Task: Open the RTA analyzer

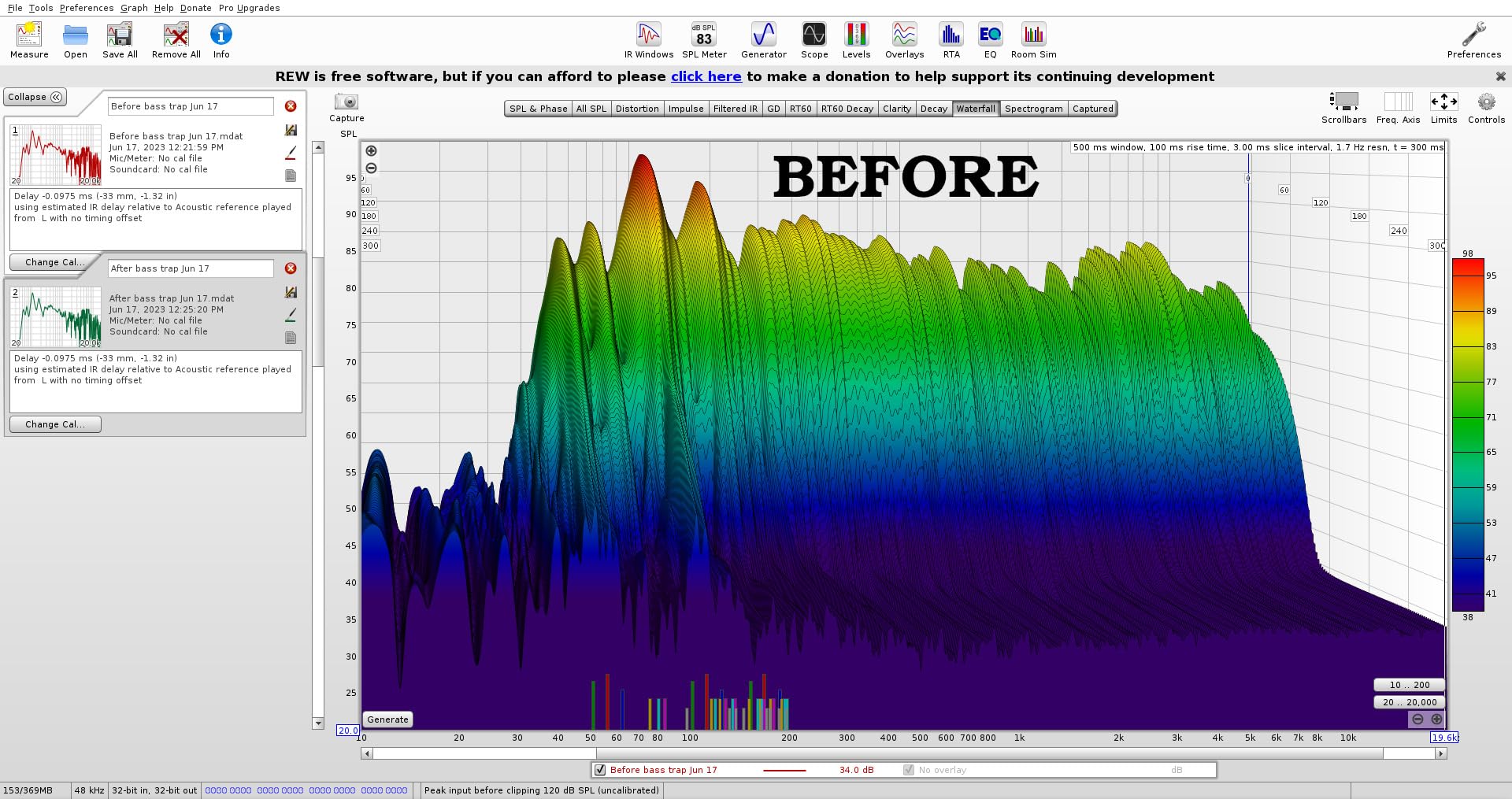Action: (x=951, y=40)
